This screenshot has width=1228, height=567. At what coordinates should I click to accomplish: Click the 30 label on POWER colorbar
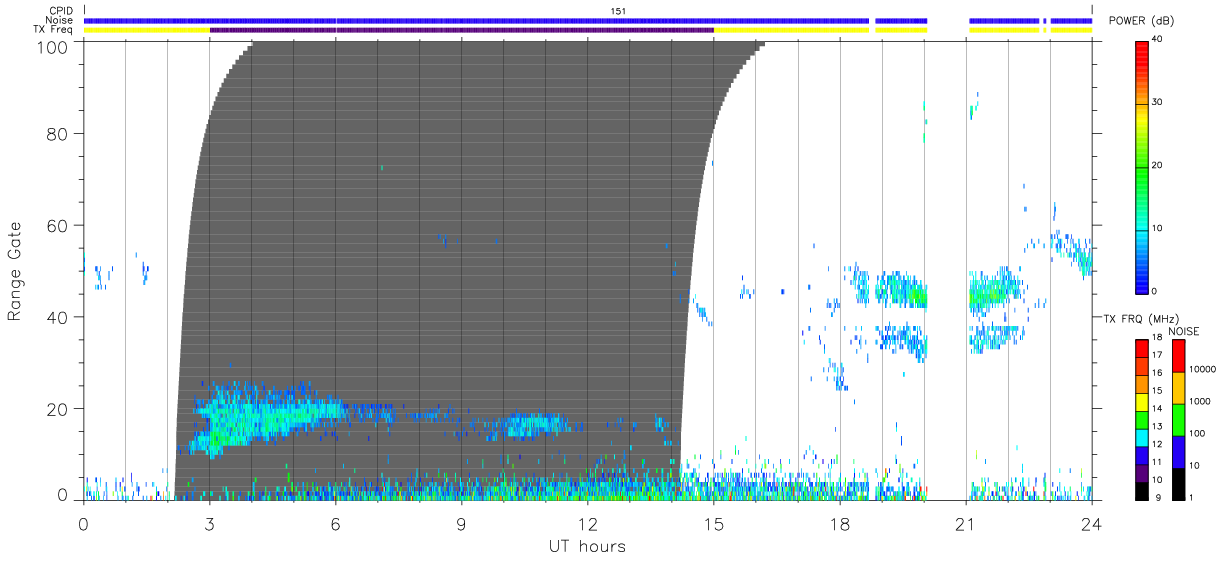(x=1159, y=103)
